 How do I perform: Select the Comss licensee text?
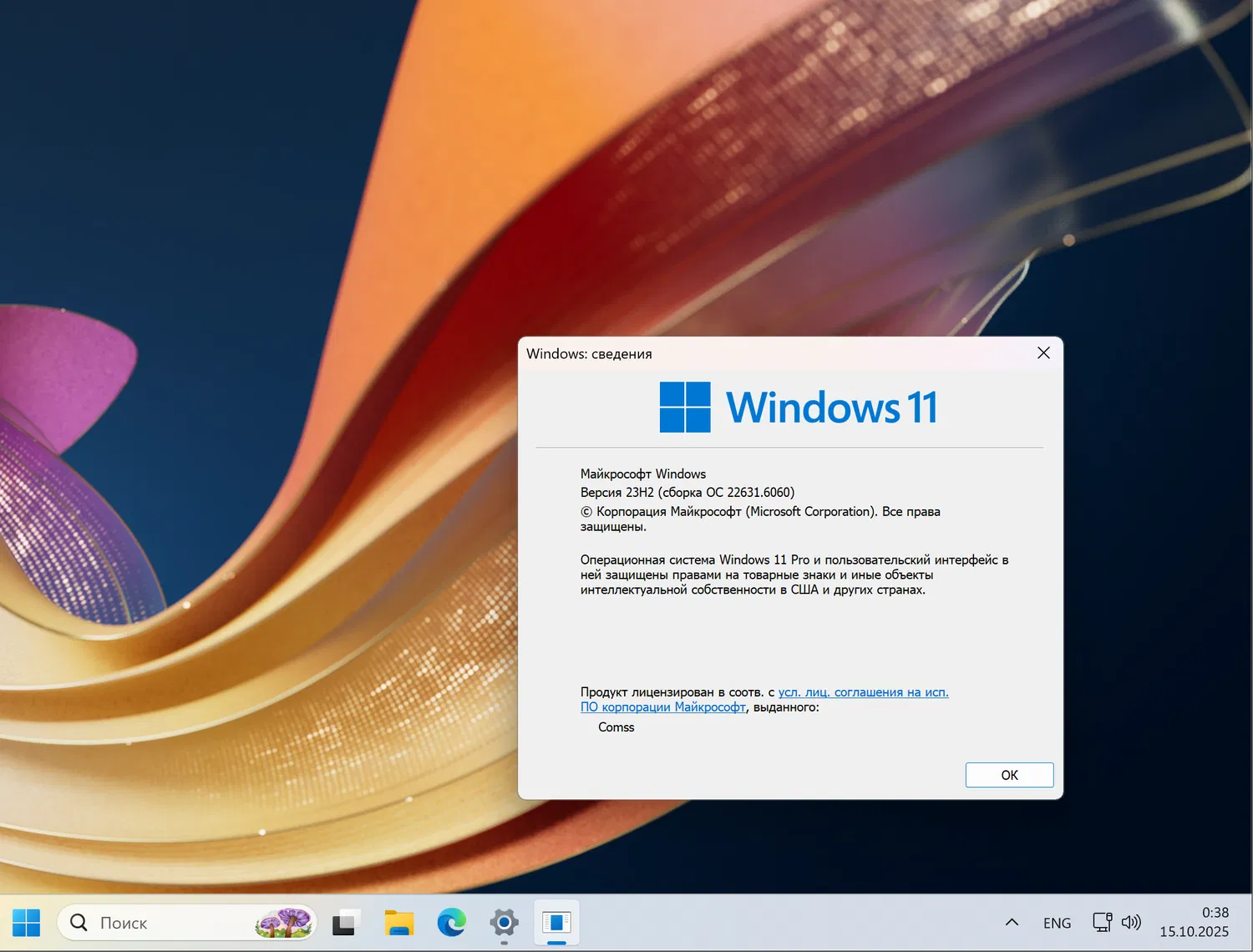[x=616, y=727]
